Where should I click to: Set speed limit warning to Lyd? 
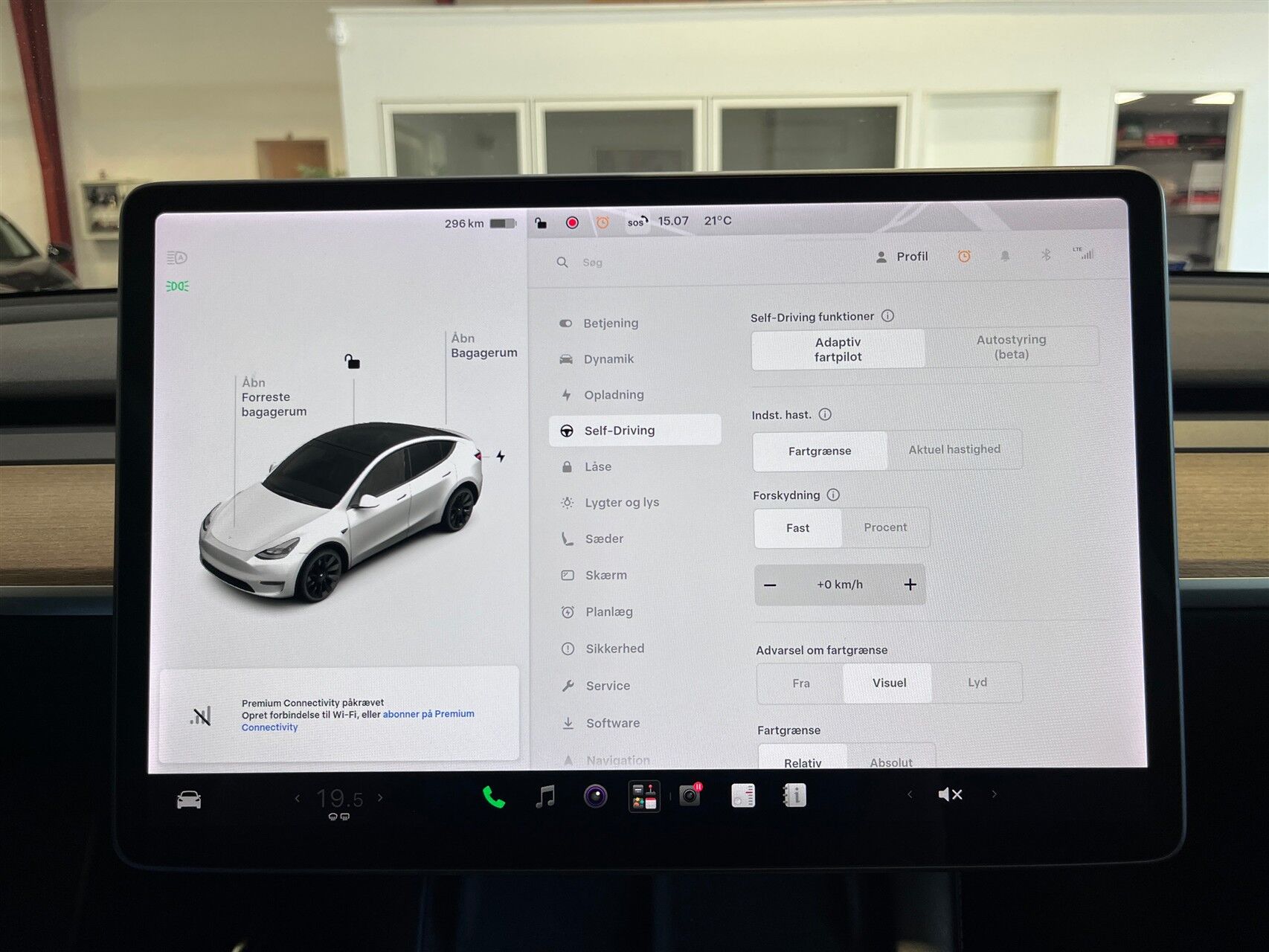[x=977, y=682]
